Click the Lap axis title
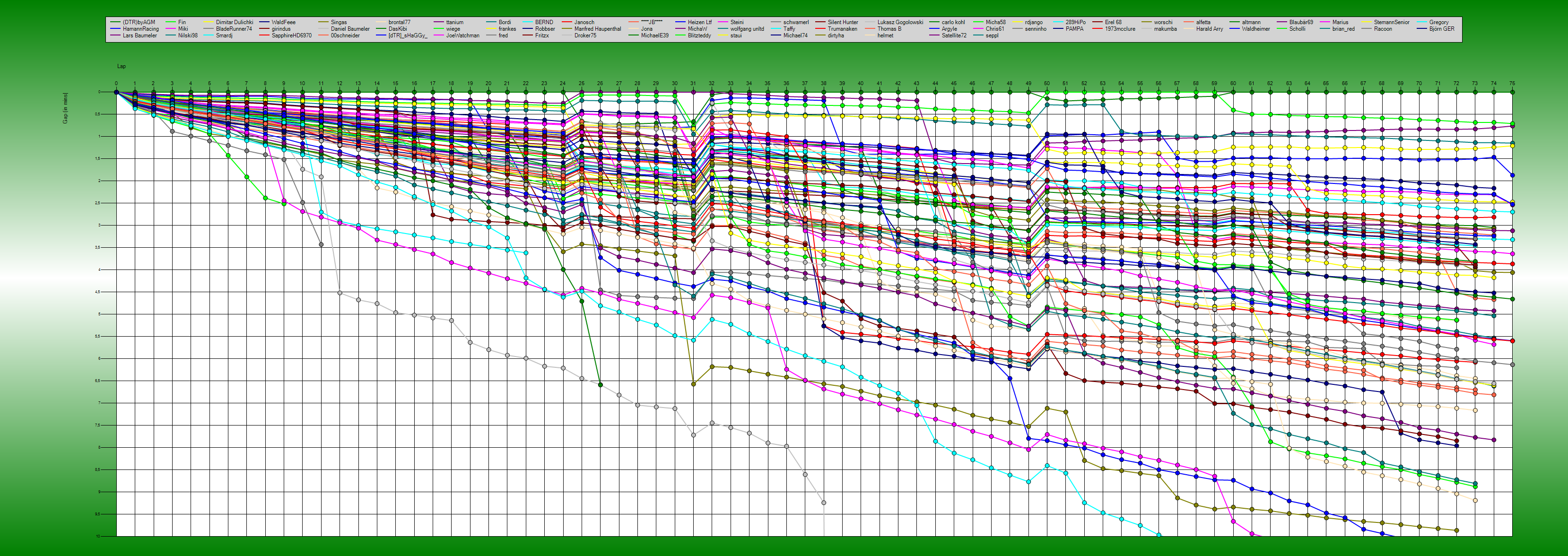The height and width of the screenshot is (556, 1568). [122, 66]
